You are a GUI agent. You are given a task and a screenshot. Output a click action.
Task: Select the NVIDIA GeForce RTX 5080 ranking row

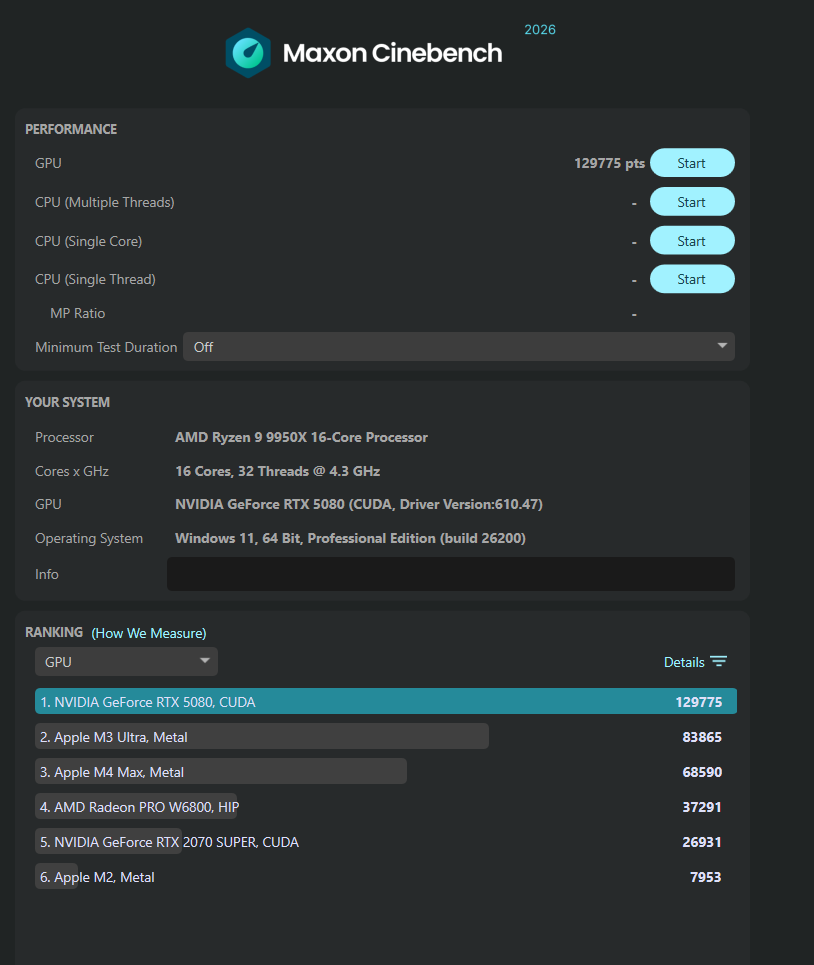(386, 702)
